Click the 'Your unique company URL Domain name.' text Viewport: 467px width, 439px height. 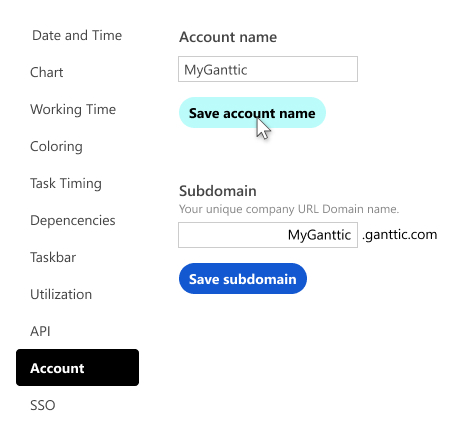coord(289,209)
